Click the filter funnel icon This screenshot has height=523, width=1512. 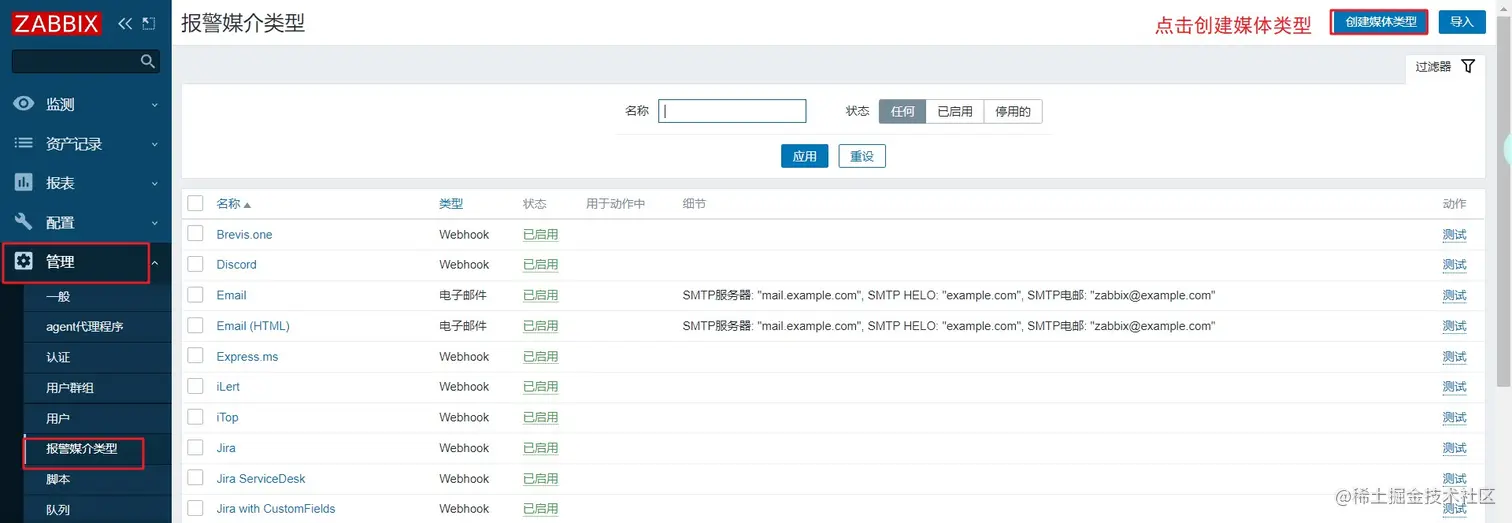pos(1468,66)
